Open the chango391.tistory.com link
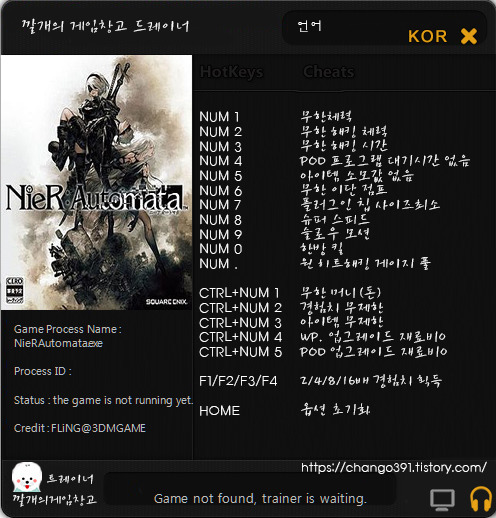The width and height of the screenshot is (496, 518). [394, 467]
